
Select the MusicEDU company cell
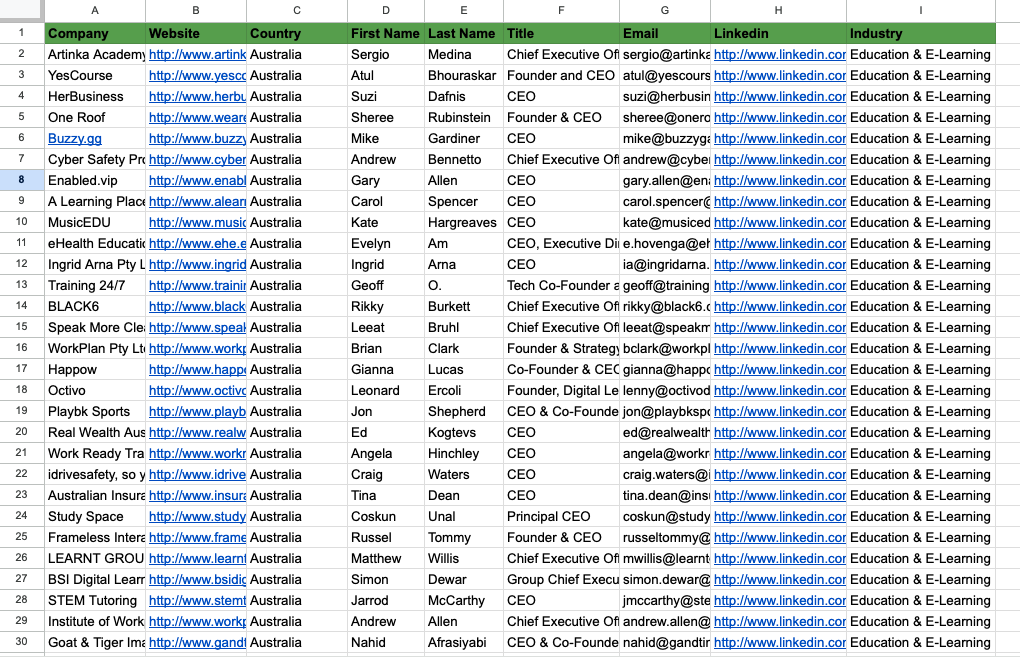point(95,222)
